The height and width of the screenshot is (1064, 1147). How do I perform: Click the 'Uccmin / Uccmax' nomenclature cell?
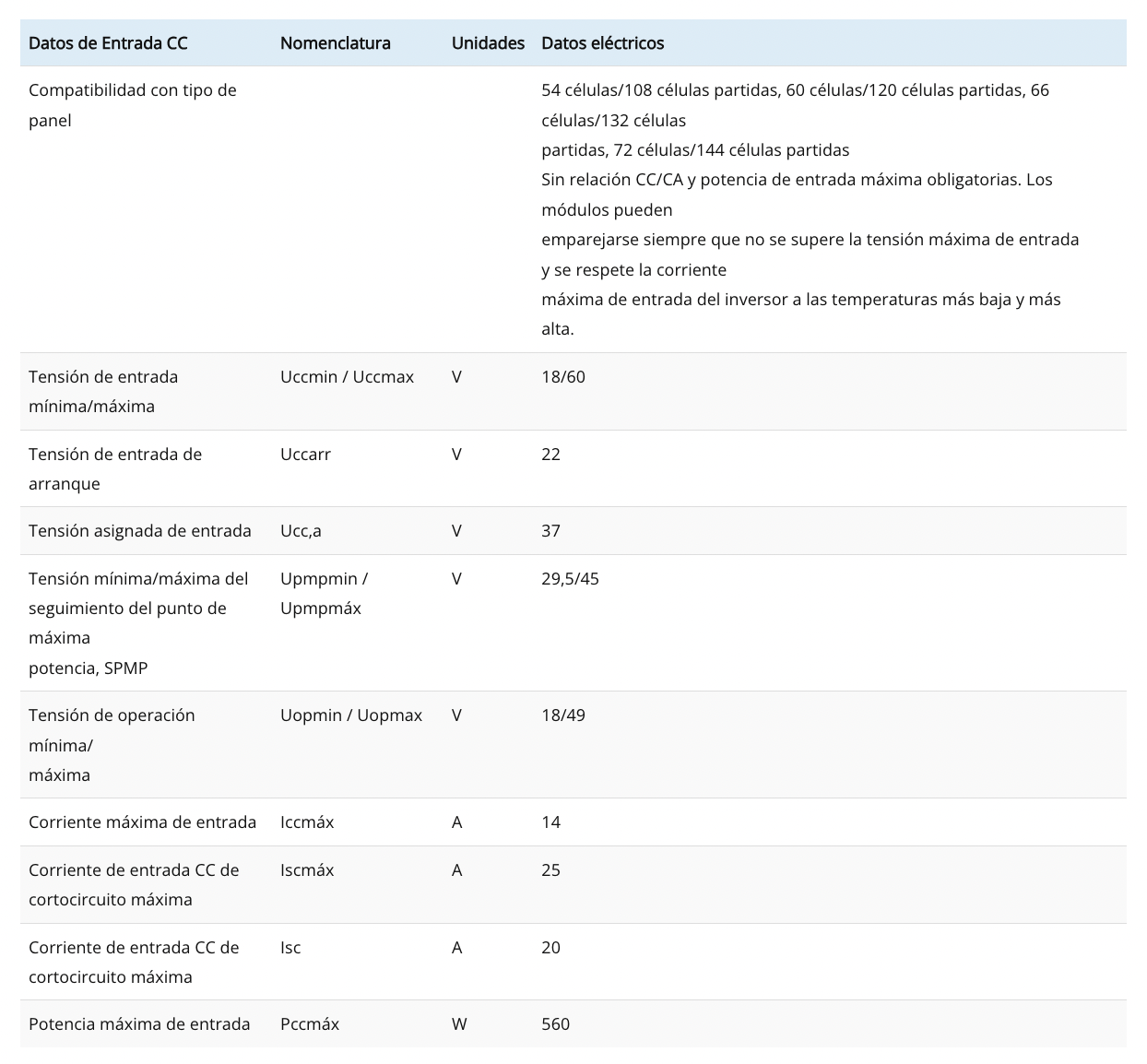348,377
